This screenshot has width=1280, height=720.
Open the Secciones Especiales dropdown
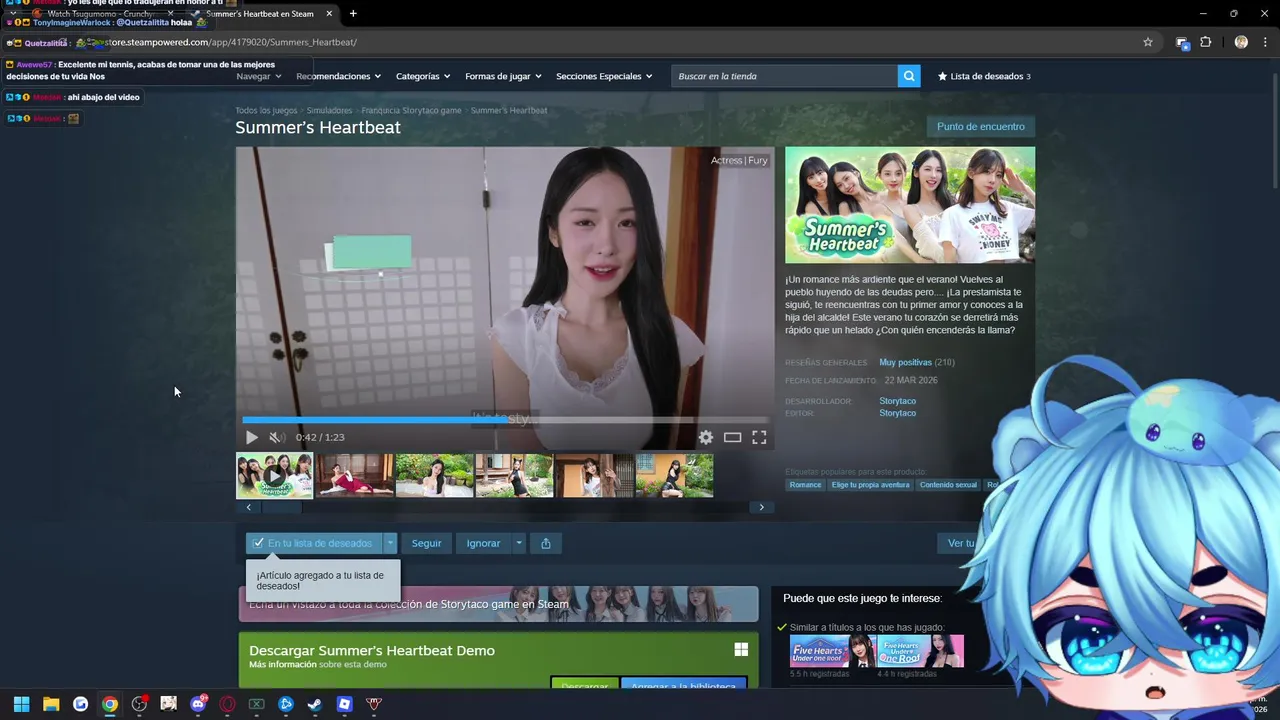click(604, 76)
